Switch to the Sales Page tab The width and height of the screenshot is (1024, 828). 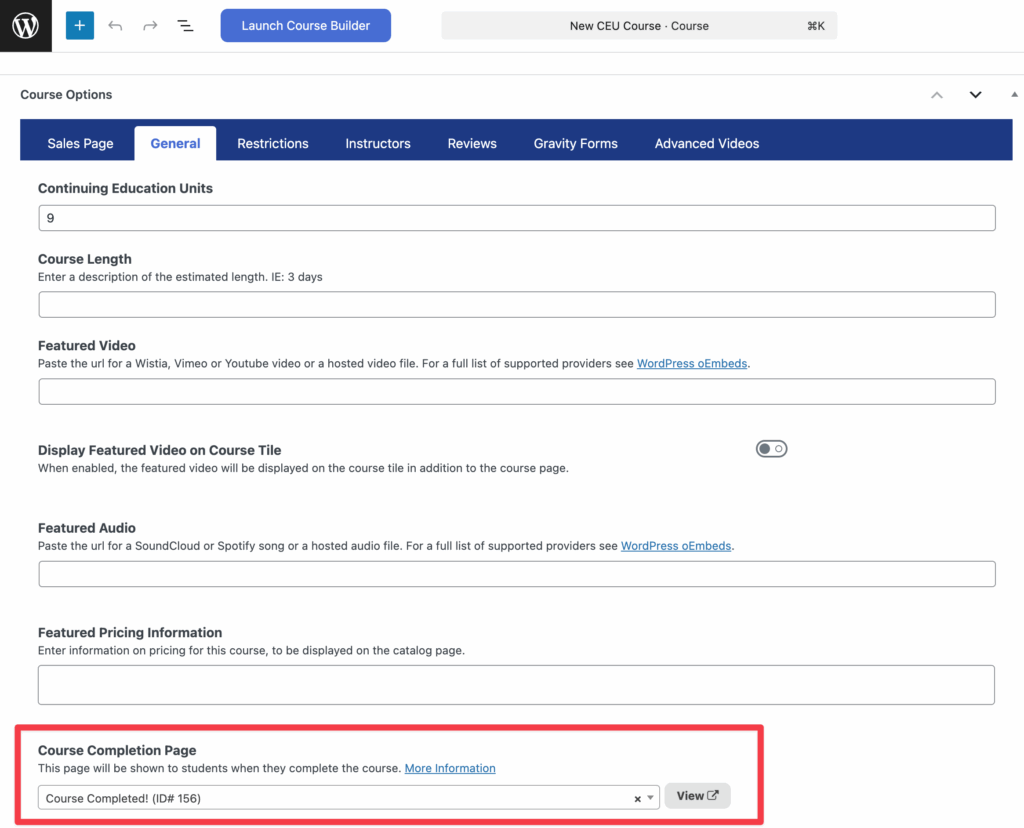(x=80, y=143)
